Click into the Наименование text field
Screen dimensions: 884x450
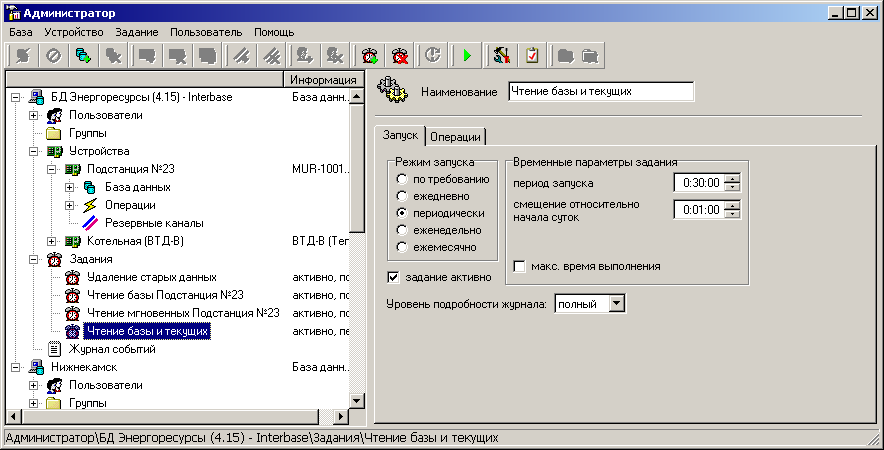click(601, 91)
